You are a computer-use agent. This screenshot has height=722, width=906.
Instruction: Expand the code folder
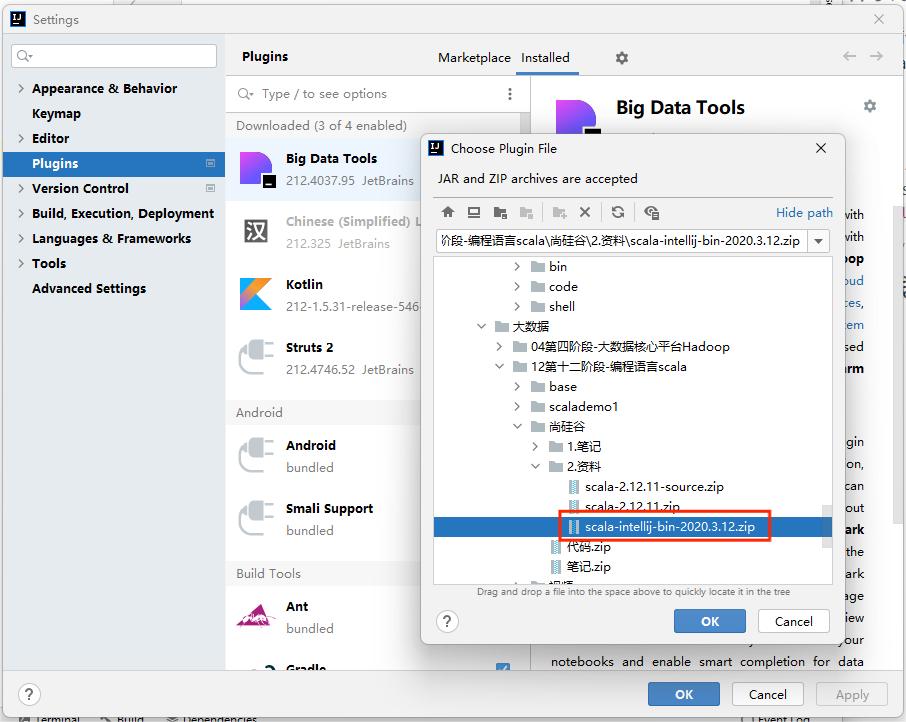tap(517, 286)
